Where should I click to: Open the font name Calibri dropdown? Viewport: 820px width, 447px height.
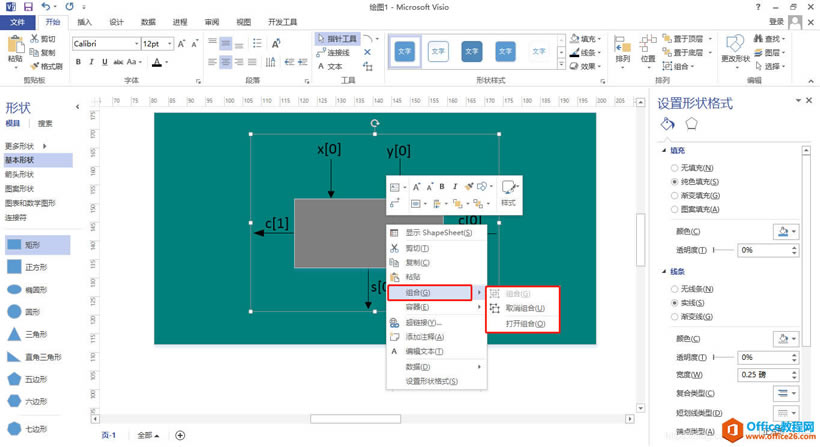[x=136, y=44]
